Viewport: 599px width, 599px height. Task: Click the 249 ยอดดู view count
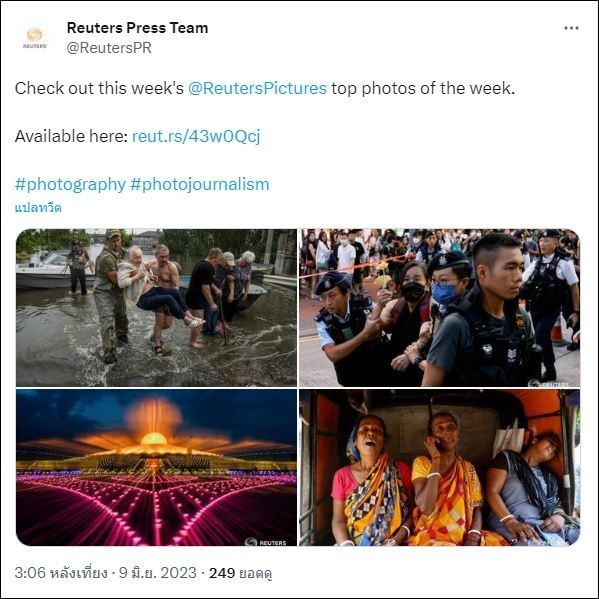pyautogui.click(x=240, y=573)
